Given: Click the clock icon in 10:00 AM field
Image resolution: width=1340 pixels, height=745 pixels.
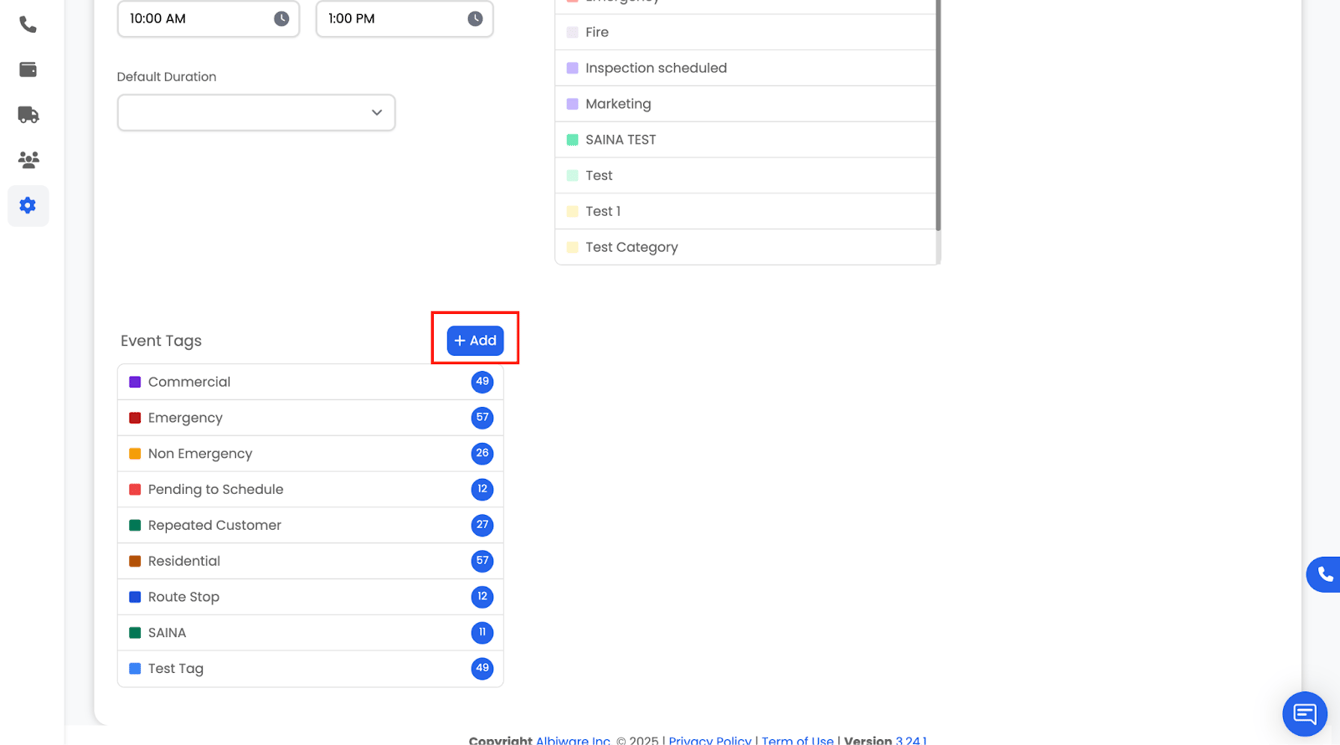Looking at the screenshot, I should pyautogui.click(x=281, y=19).
